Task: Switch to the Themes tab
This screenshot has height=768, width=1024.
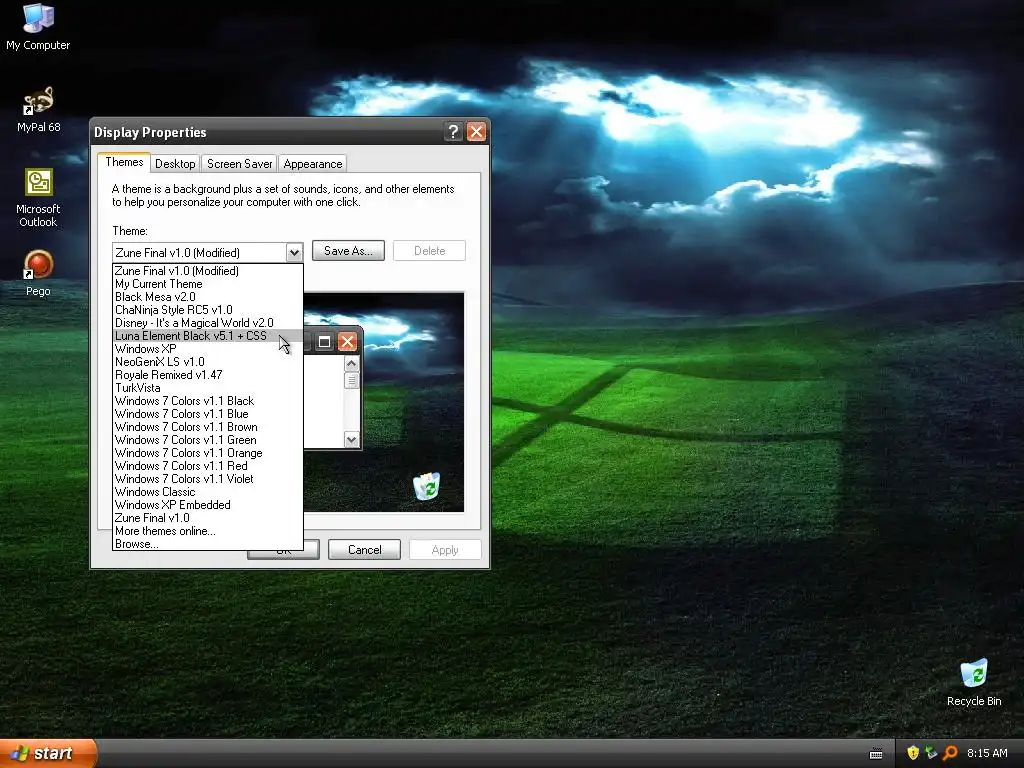Action: pyautogui.click(x=124, y=162)
